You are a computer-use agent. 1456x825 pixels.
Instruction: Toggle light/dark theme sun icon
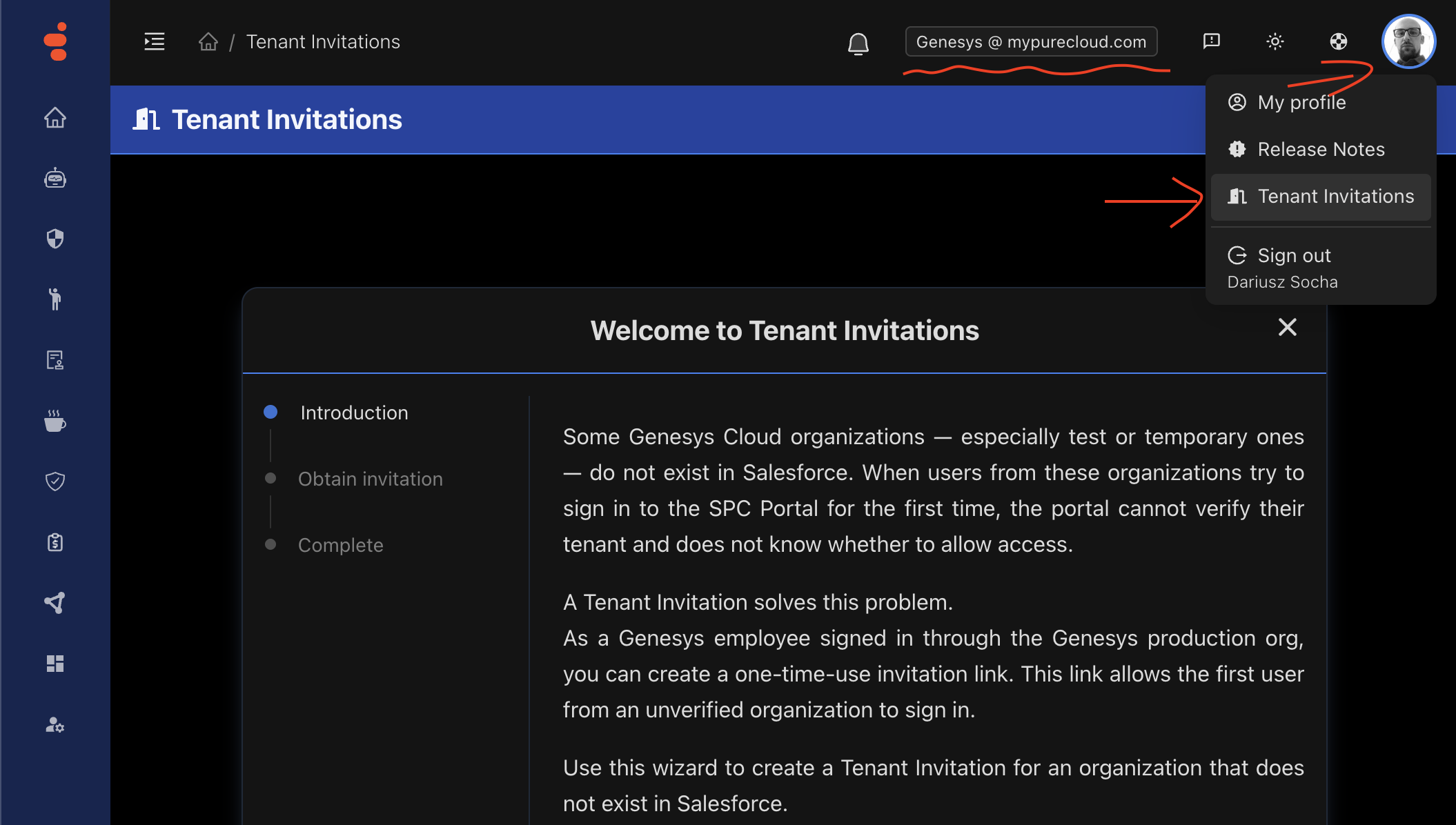(1275, 41)
